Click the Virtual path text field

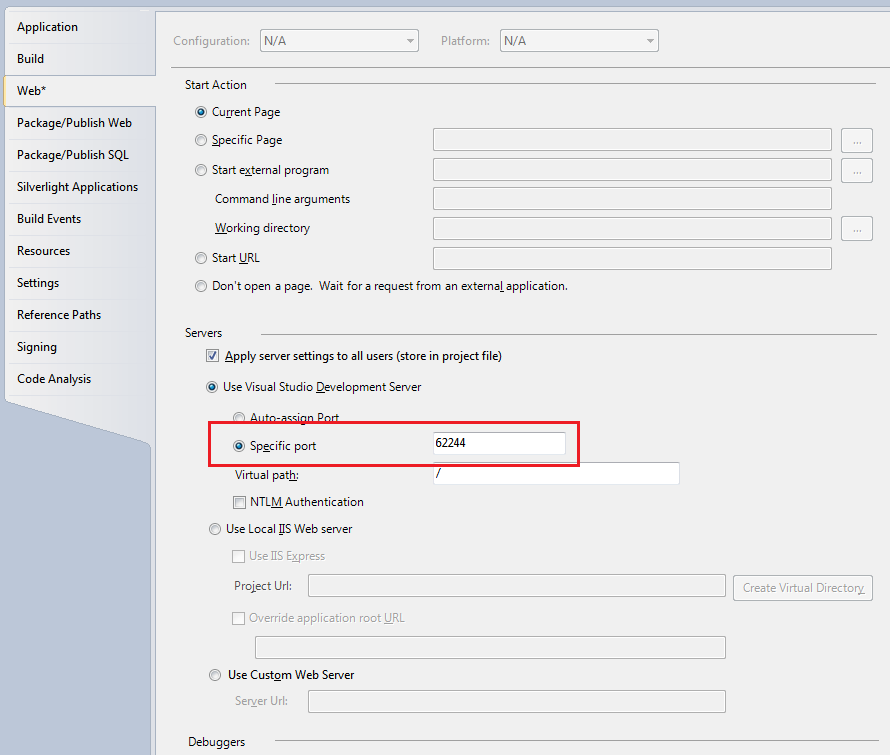(x=555, y=474)
